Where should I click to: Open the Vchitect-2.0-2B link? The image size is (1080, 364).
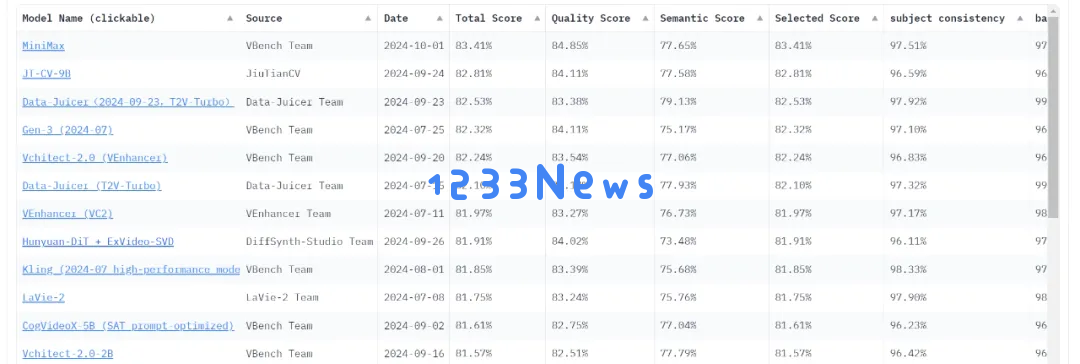click(x=68, y=353)
